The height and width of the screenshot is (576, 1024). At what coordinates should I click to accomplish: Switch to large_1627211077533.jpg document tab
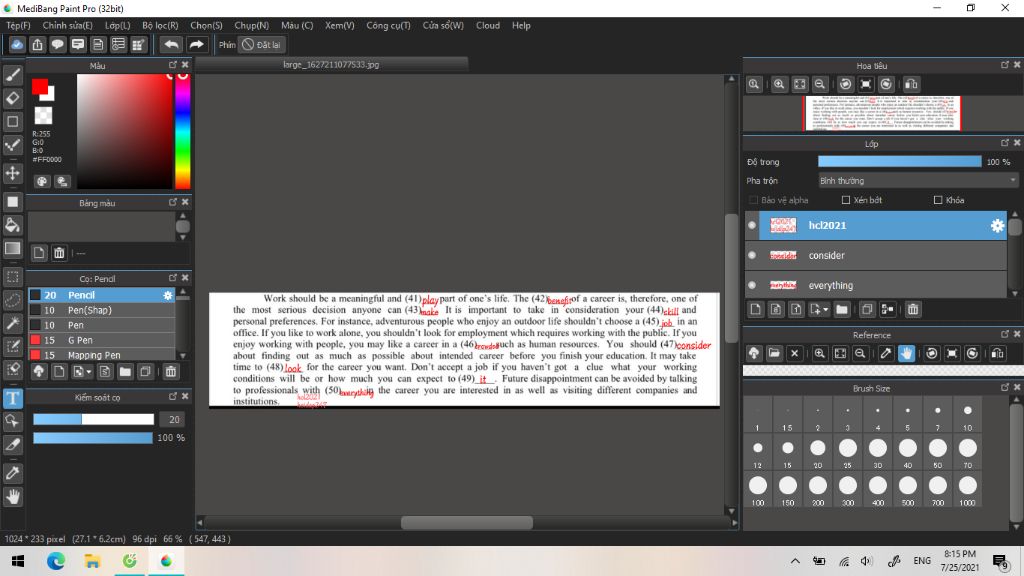pos(331,65)
